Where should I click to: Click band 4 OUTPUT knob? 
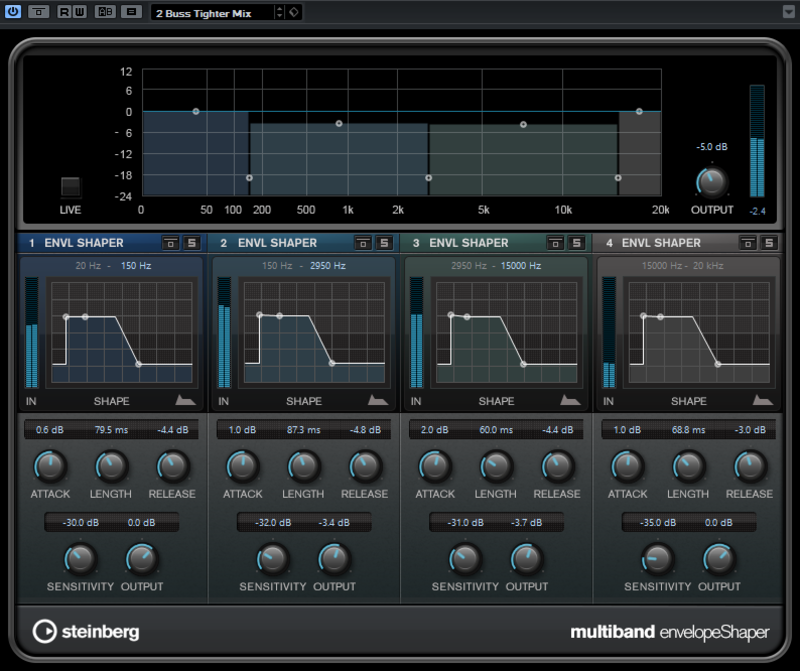point(718,559)
